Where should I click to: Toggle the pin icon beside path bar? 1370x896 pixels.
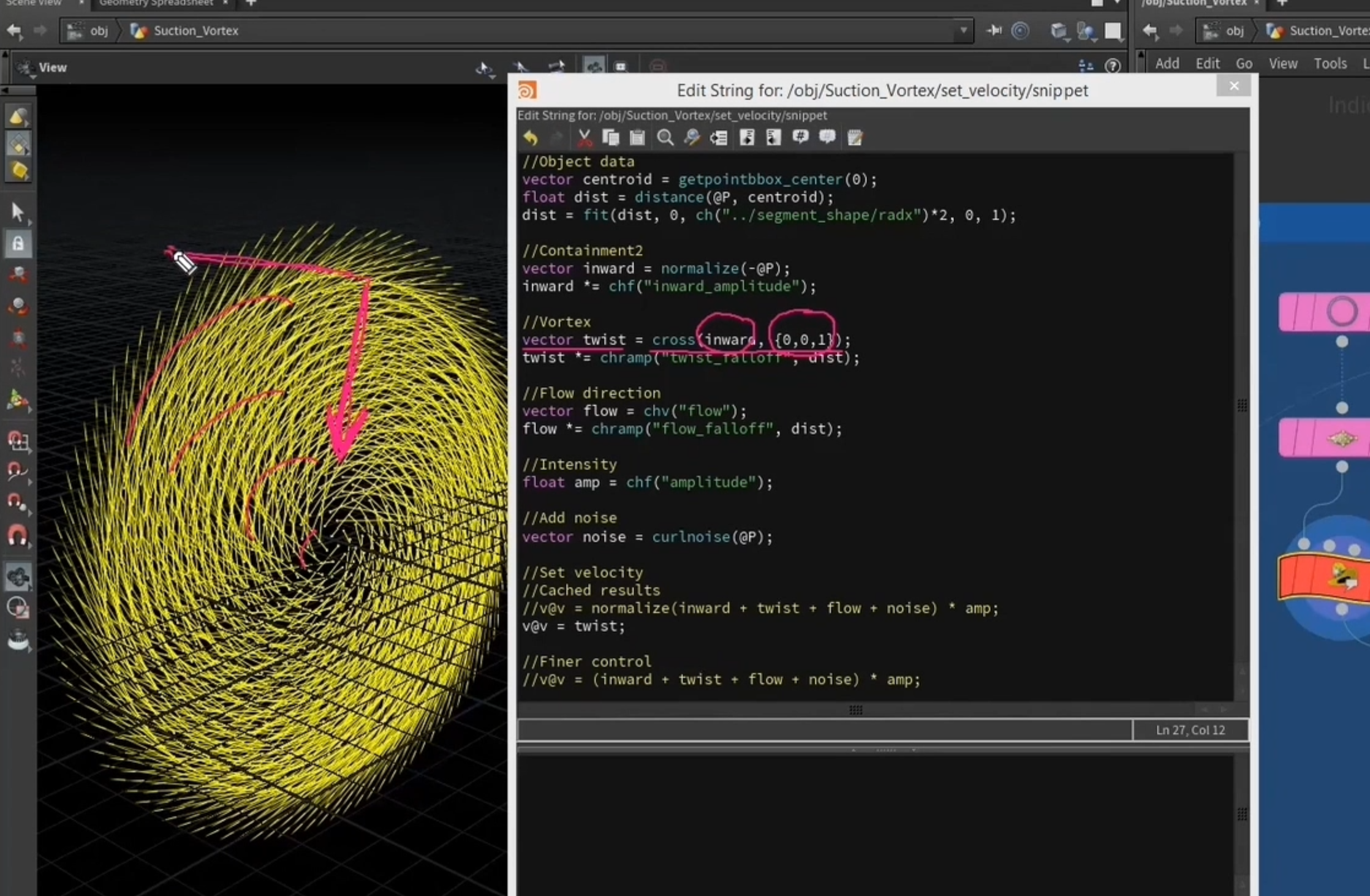994,30
